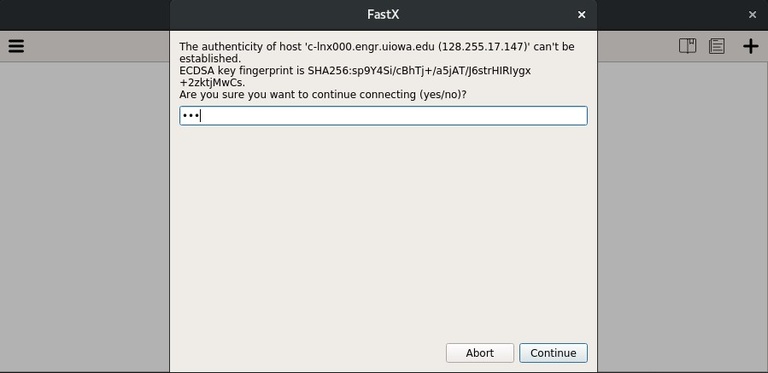This screenshot has width=768, height=373.
Task: Click the hostname c-lnx000.engr.uiowa.edu in message
Action: 370,47
